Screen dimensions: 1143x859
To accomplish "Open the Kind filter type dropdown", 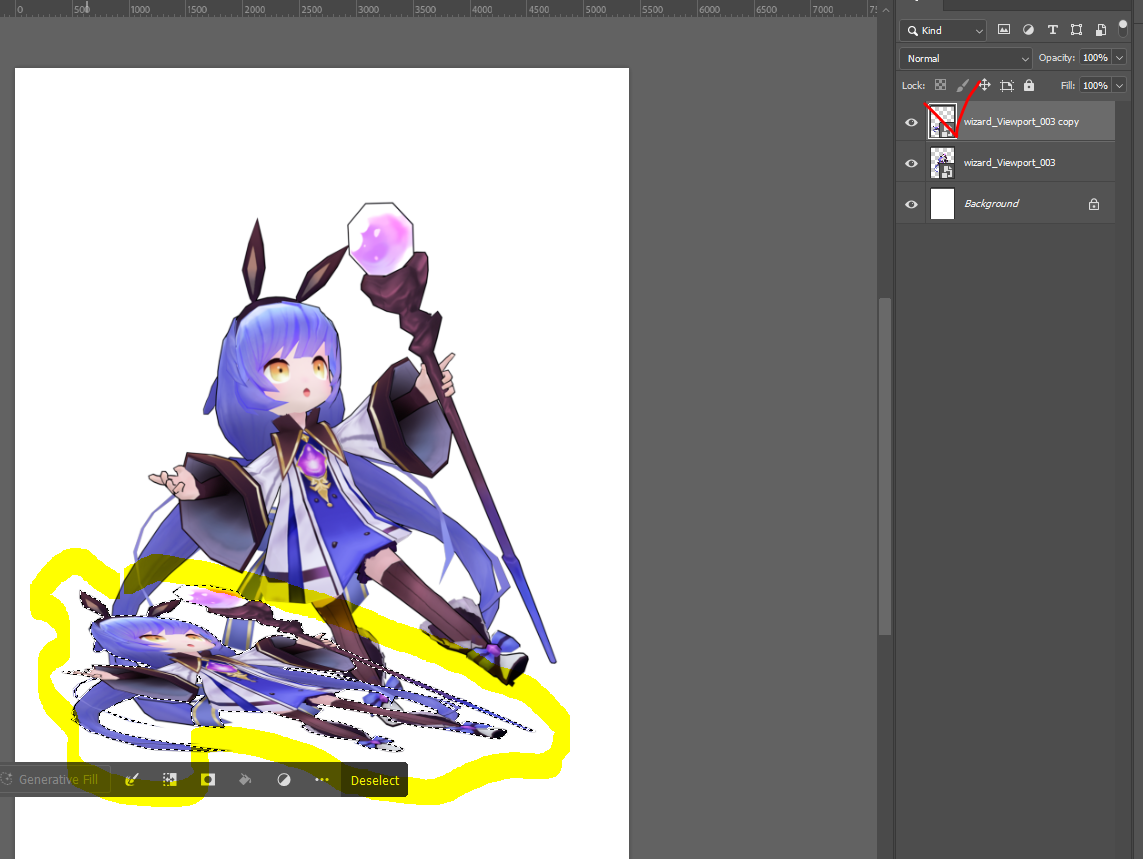I will [943, 30].
